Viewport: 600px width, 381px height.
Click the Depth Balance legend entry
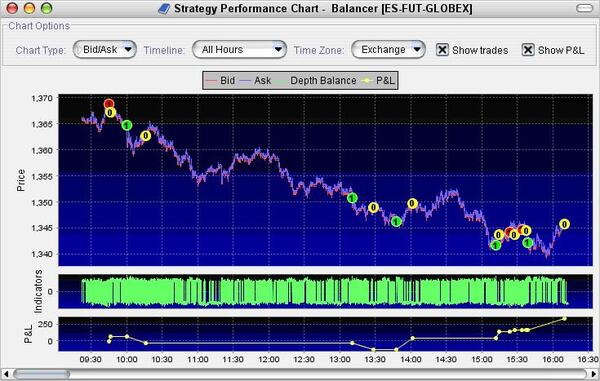[x=318, y=81]
